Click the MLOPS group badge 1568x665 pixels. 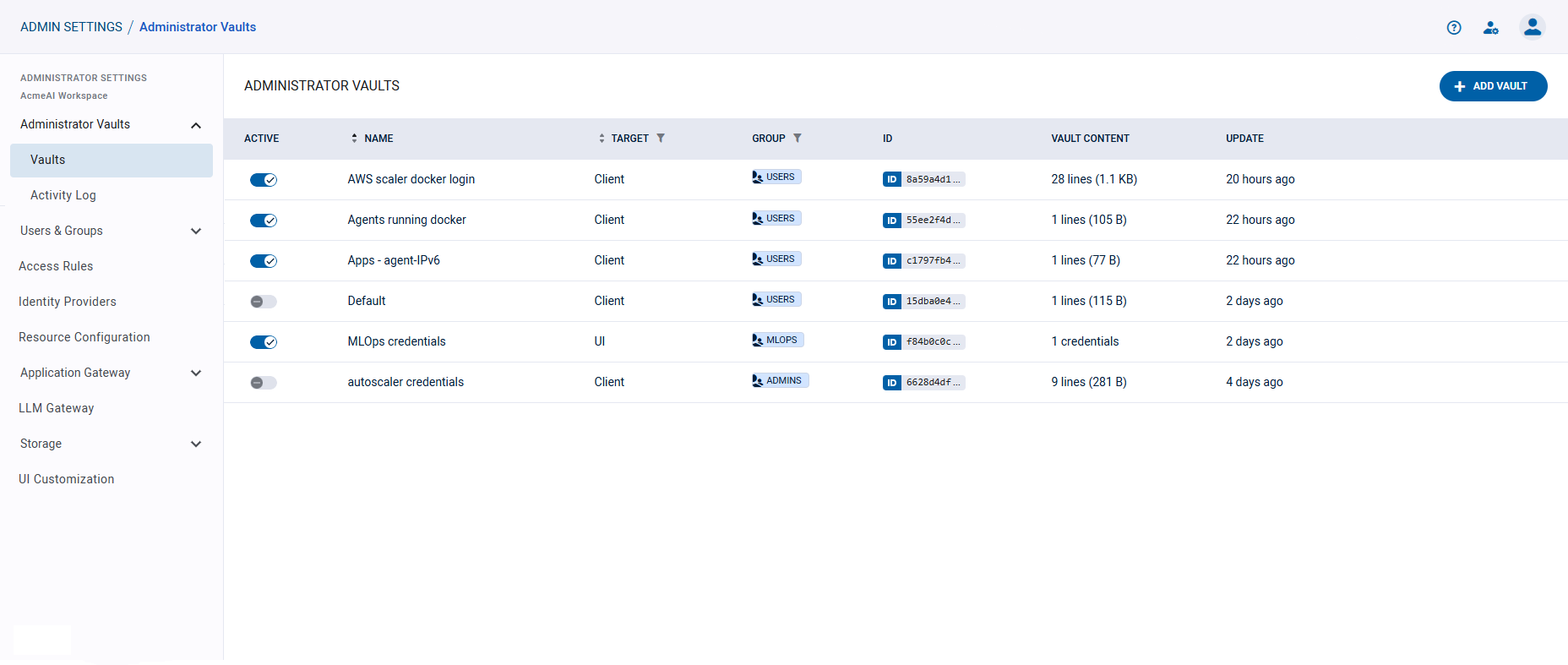[778, 340]
